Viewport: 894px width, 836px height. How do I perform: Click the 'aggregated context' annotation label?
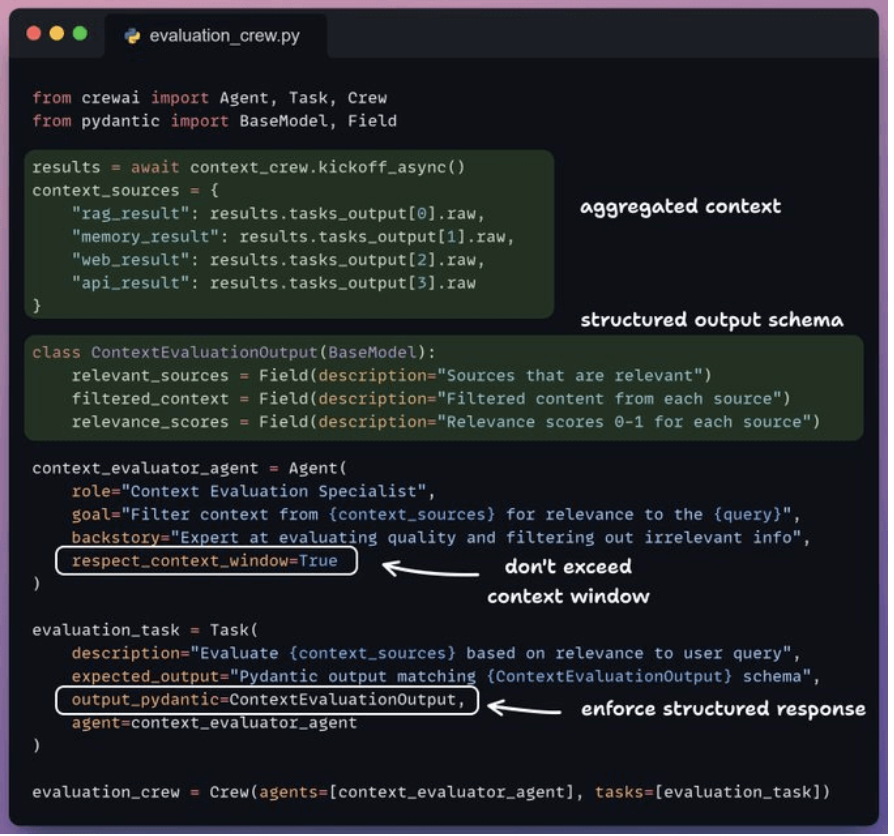pyautogui.click(x=680, y=207)
